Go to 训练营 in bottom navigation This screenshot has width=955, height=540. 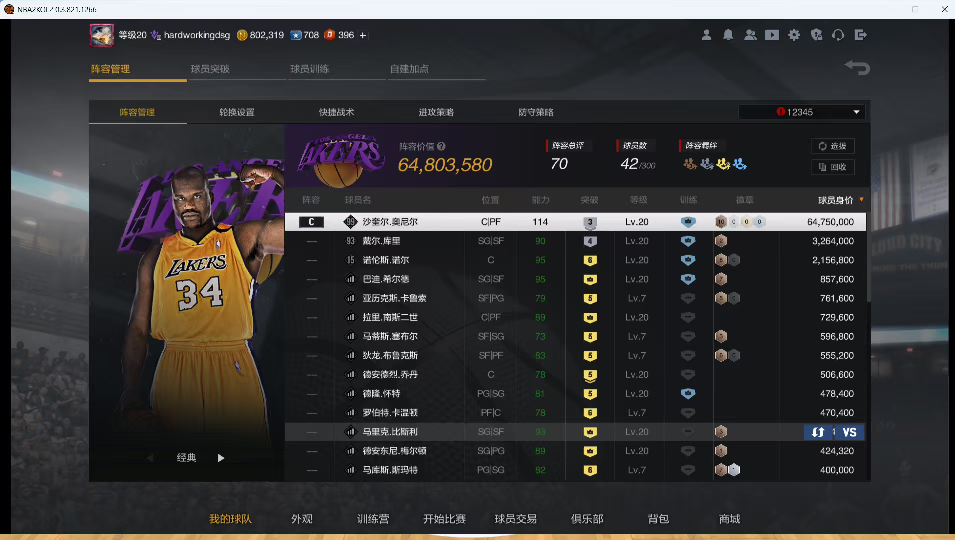[x=373, y=519]
